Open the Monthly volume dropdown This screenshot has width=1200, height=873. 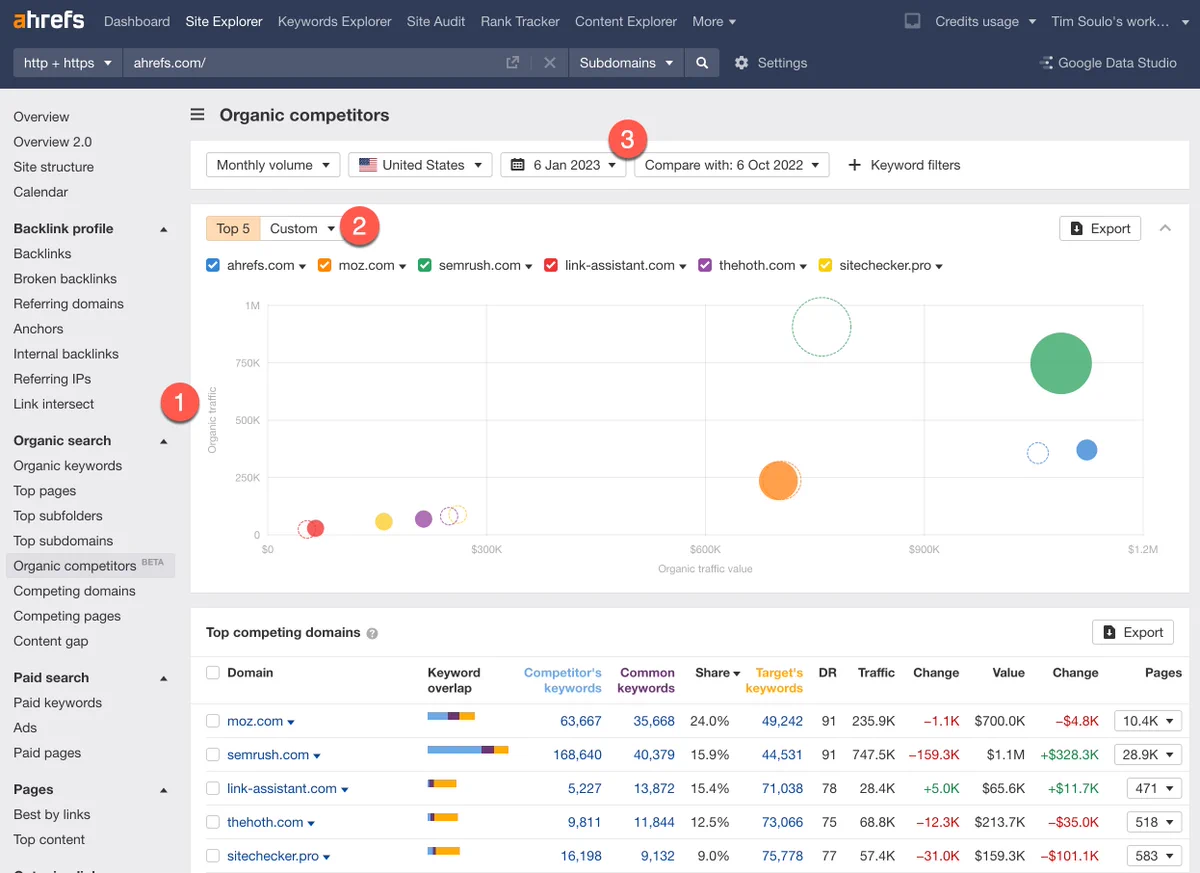click(273, 165)
